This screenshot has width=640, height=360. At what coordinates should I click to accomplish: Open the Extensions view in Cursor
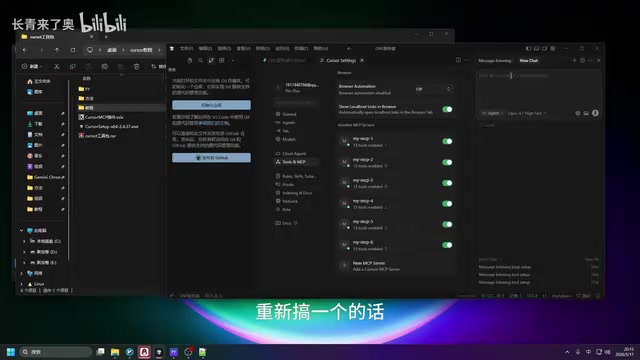click(222, 60)
